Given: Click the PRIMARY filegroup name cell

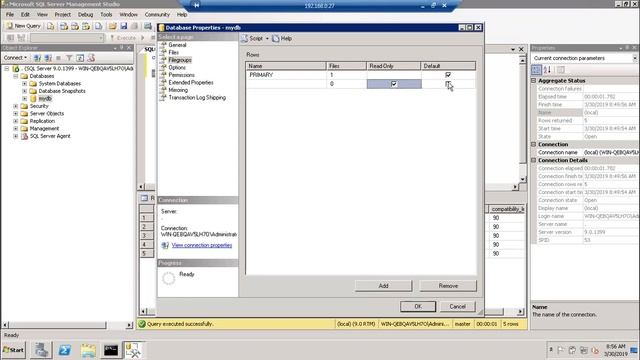Looking at the screenshot, I should click(x=286, y=75).
